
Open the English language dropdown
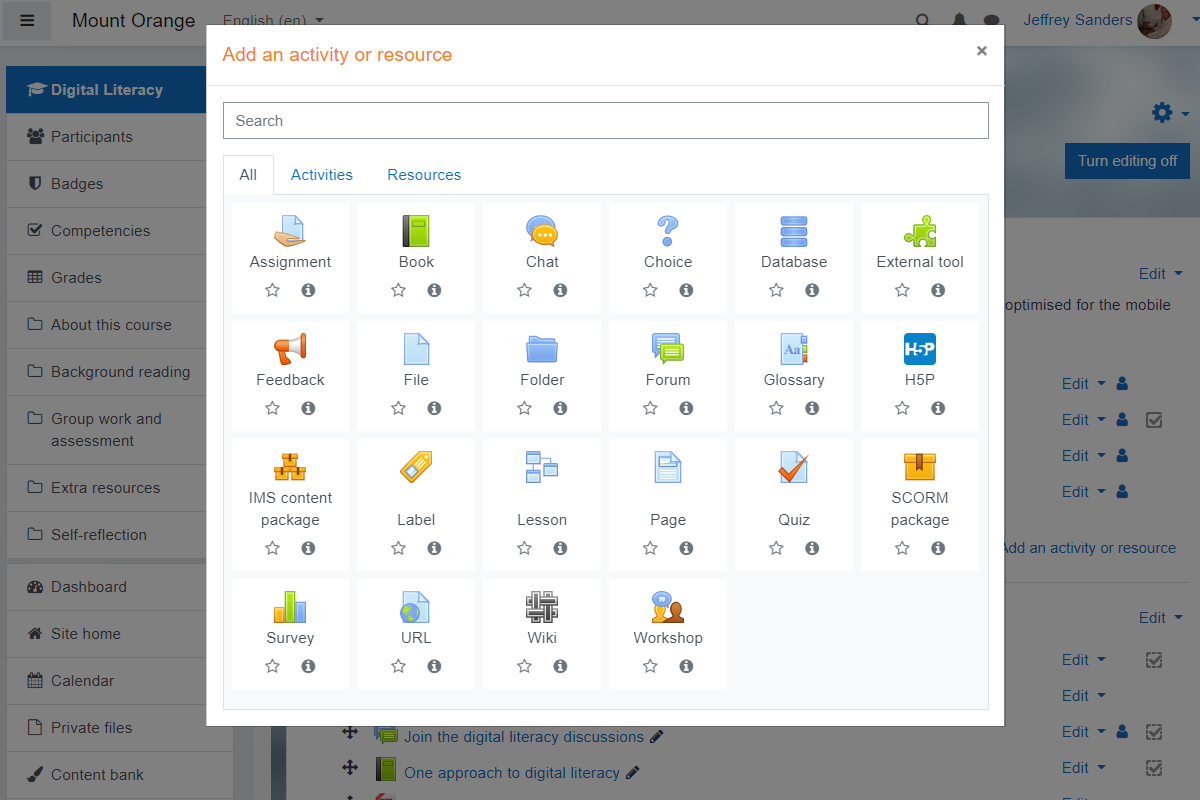pyautogui.click(x=271, y=19)
